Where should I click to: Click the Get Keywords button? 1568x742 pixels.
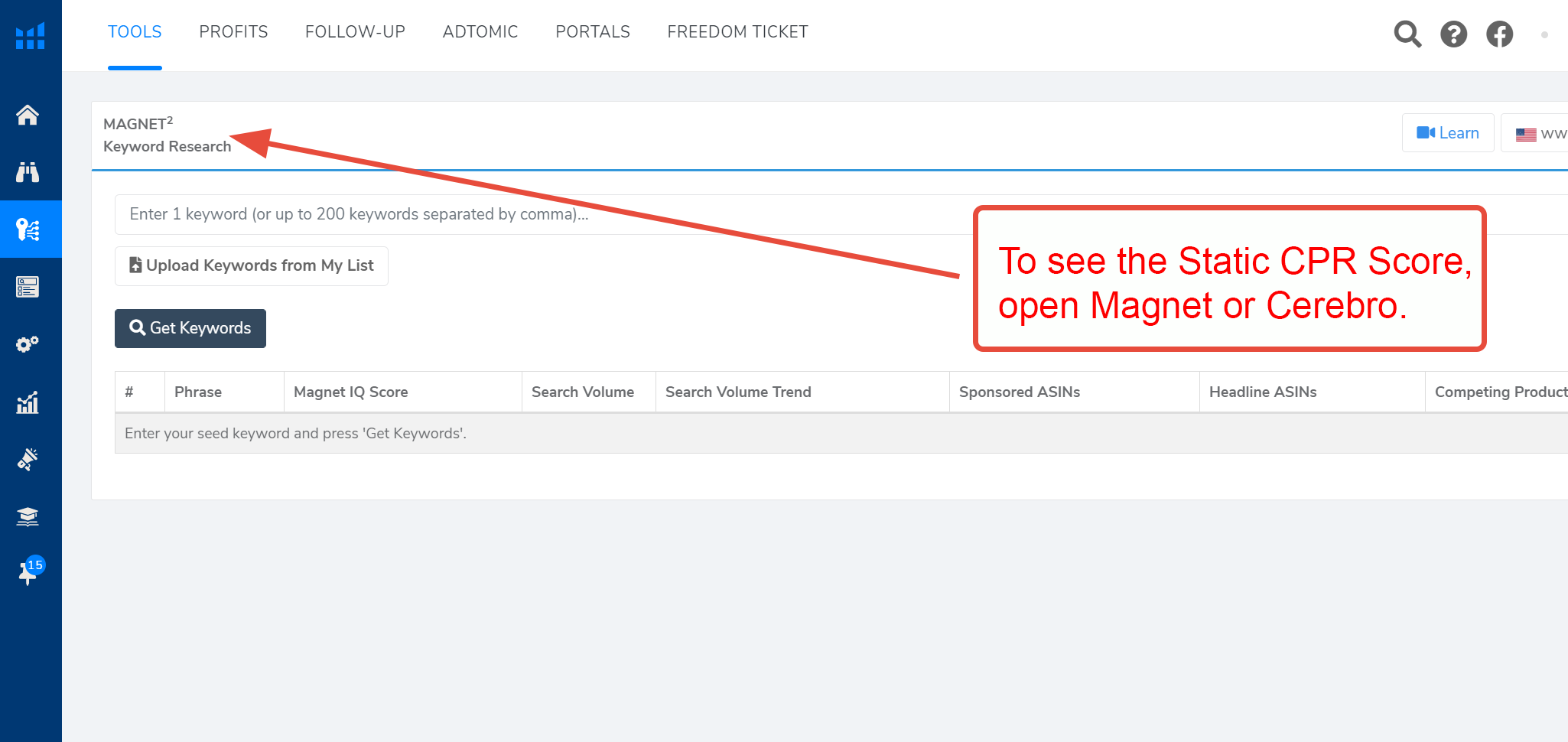coord(190,328)
